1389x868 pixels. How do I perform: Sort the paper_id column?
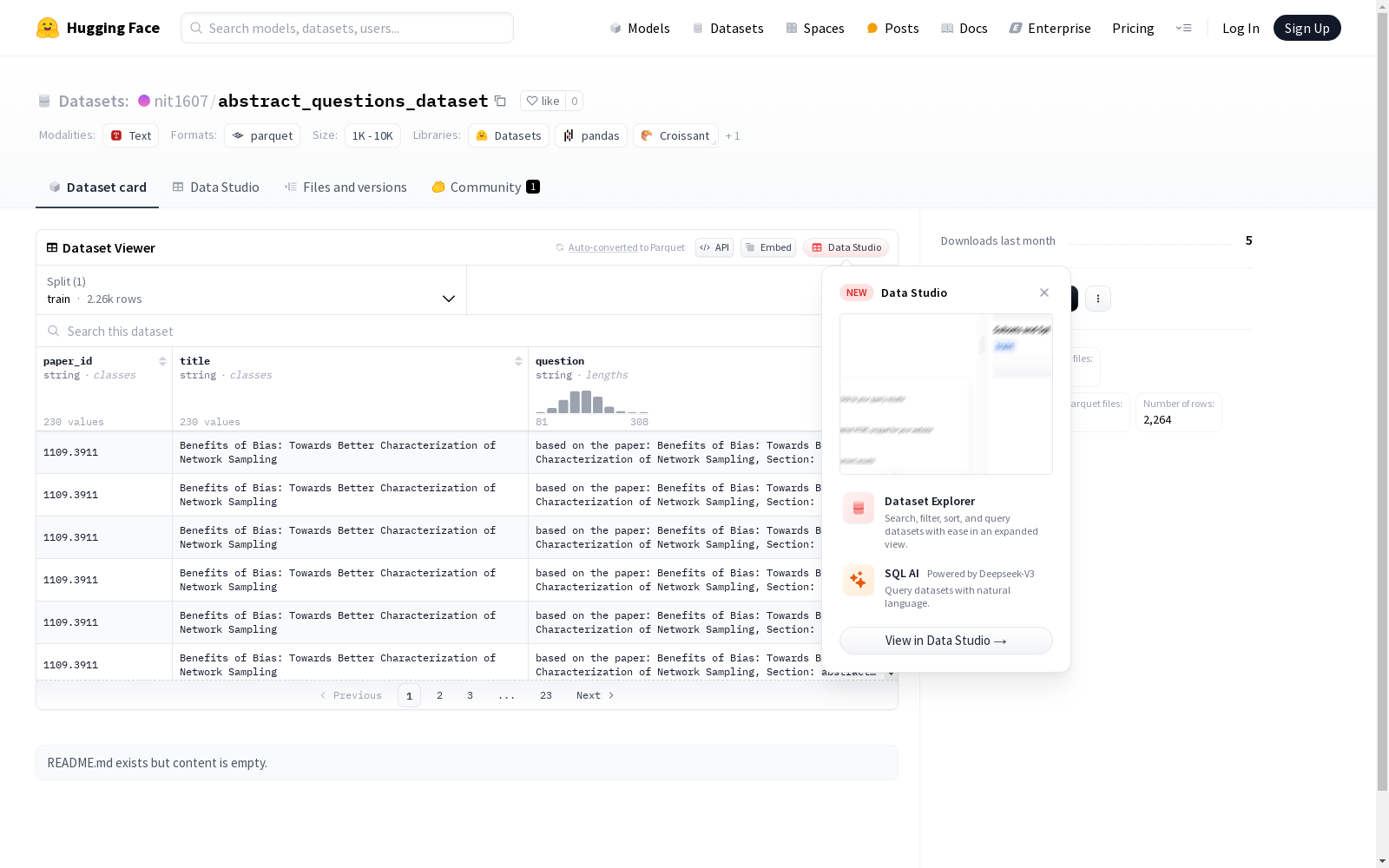(x=162, y=361)
